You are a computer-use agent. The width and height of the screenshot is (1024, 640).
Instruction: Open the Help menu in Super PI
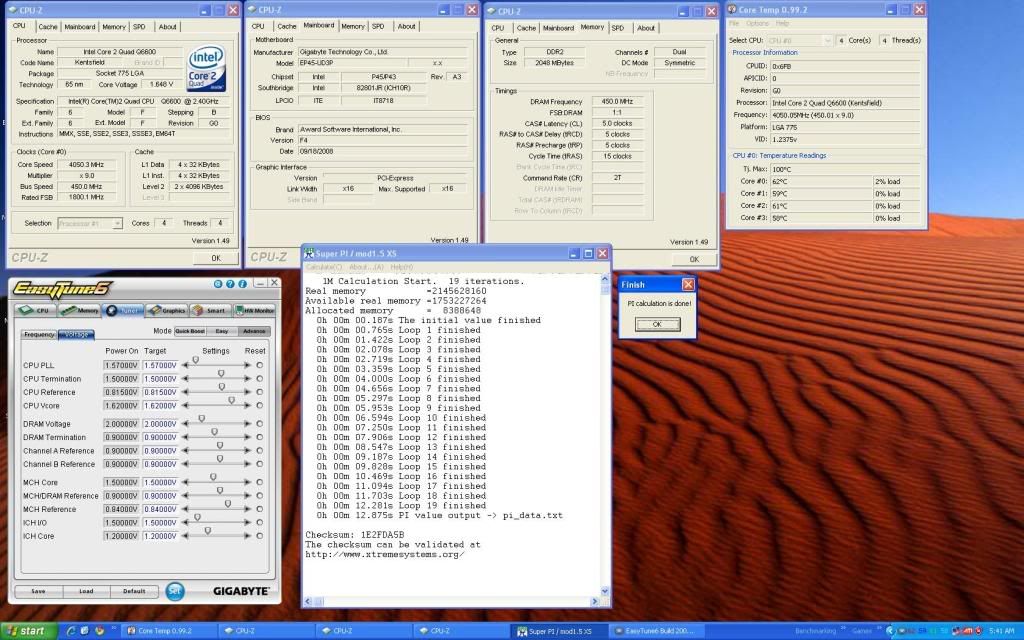(402, 267)
